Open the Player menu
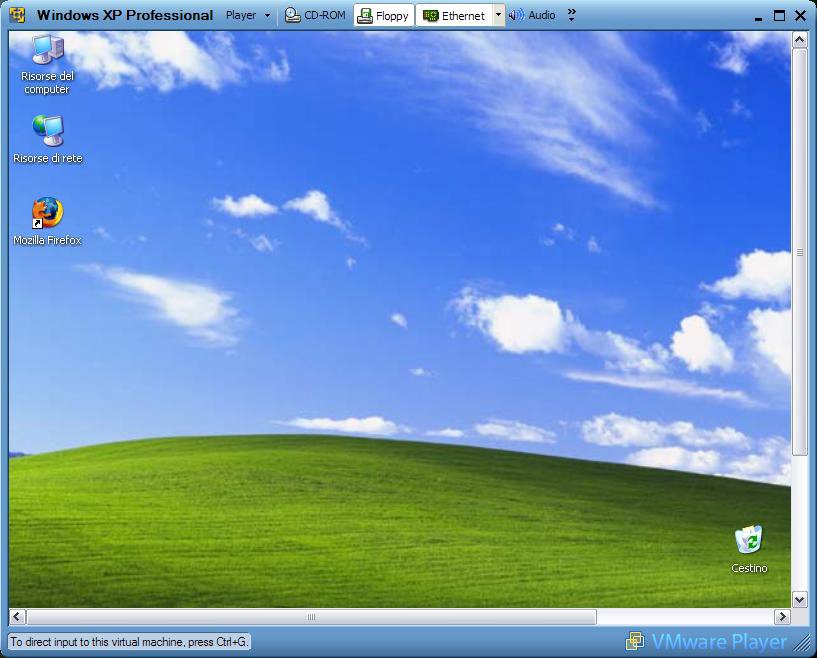This screenshot has height=658, width=817. click(248, 16)
